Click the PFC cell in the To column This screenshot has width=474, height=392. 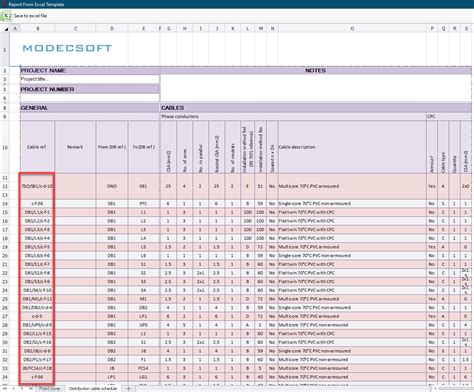pyautogui.click(x=144, y=204)
